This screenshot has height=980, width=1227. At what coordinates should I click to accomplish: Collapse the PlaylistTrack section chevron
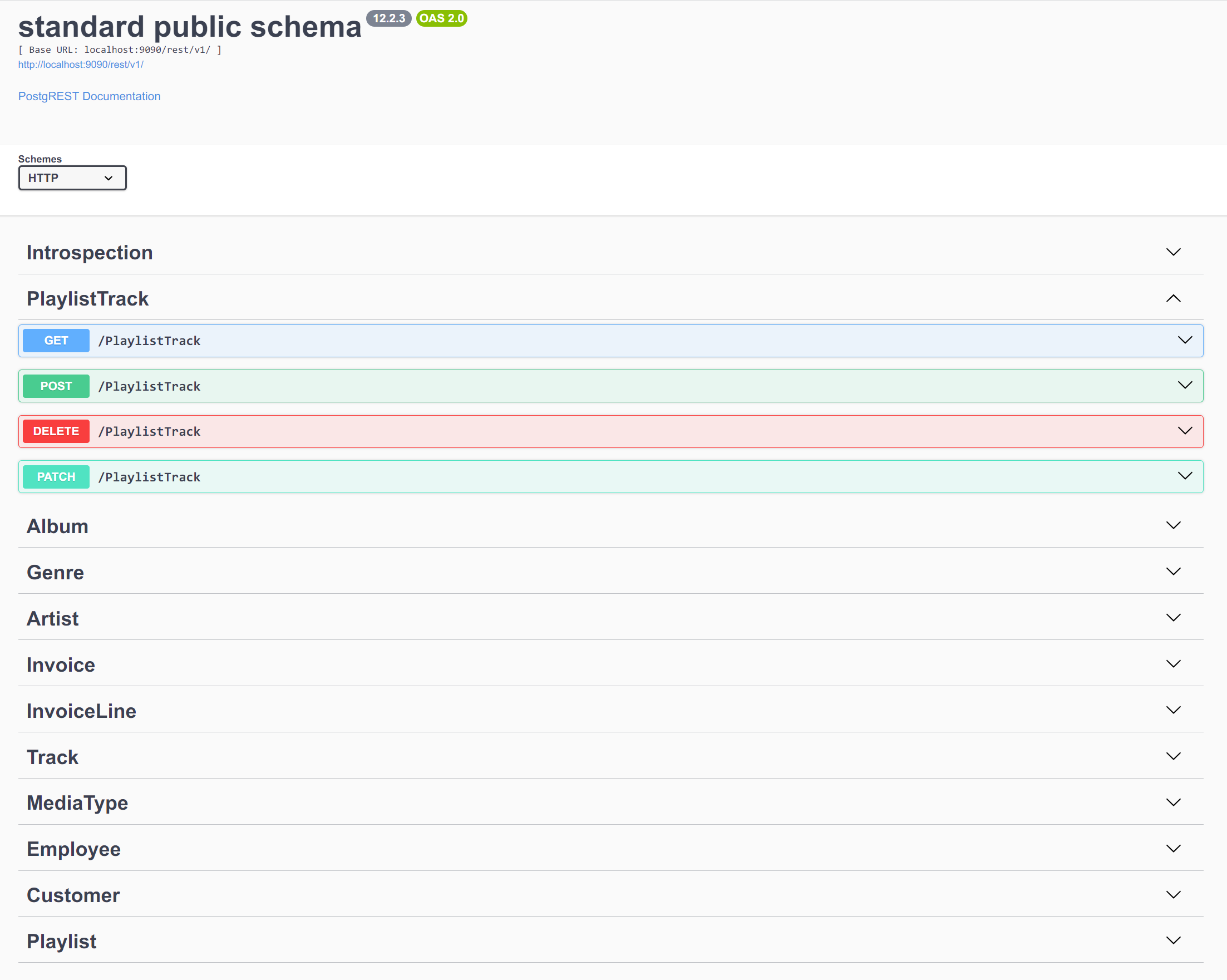coord(1173,298)
